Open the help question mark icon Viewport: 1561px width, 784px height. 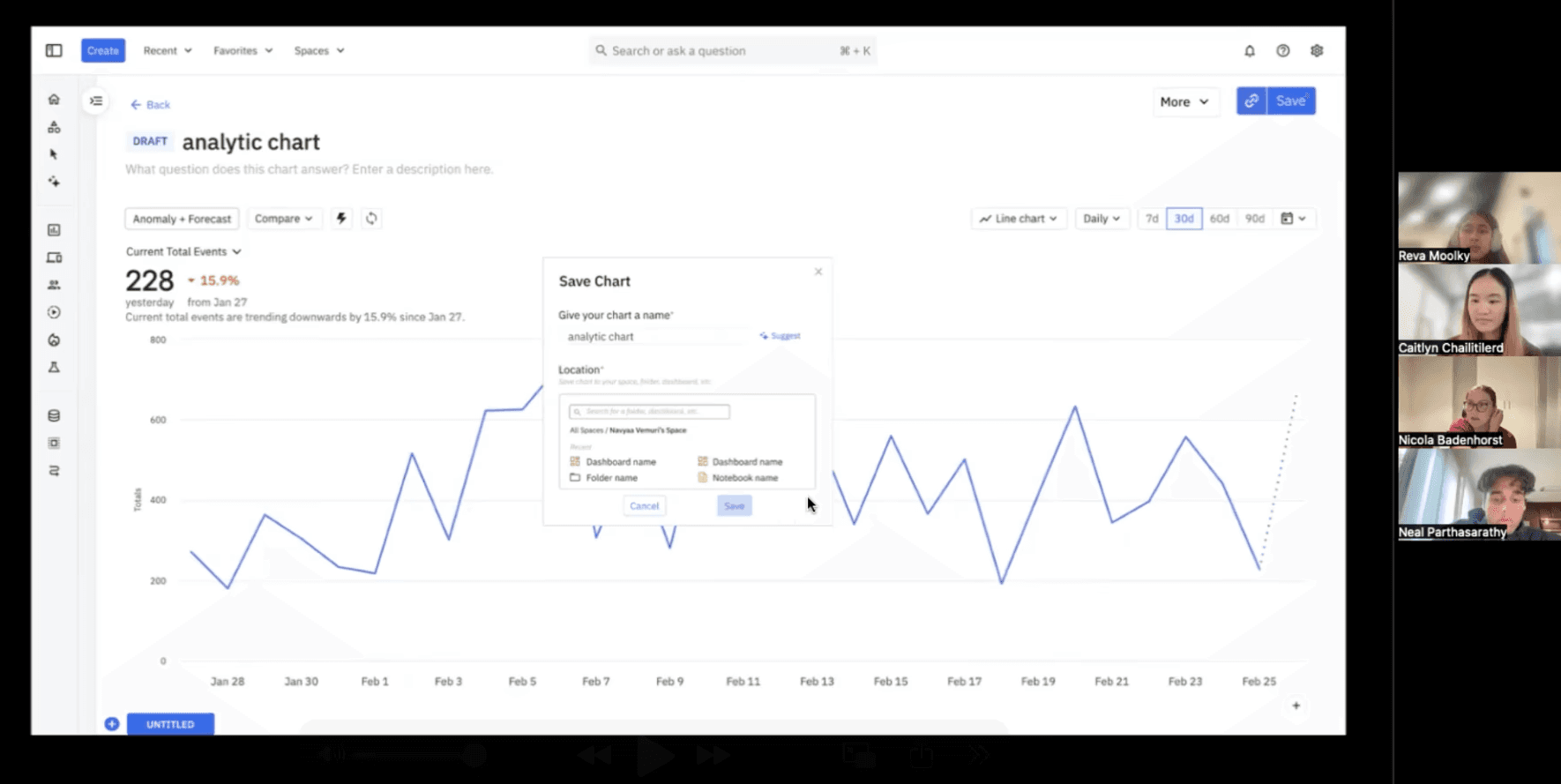coord(1283,51)
